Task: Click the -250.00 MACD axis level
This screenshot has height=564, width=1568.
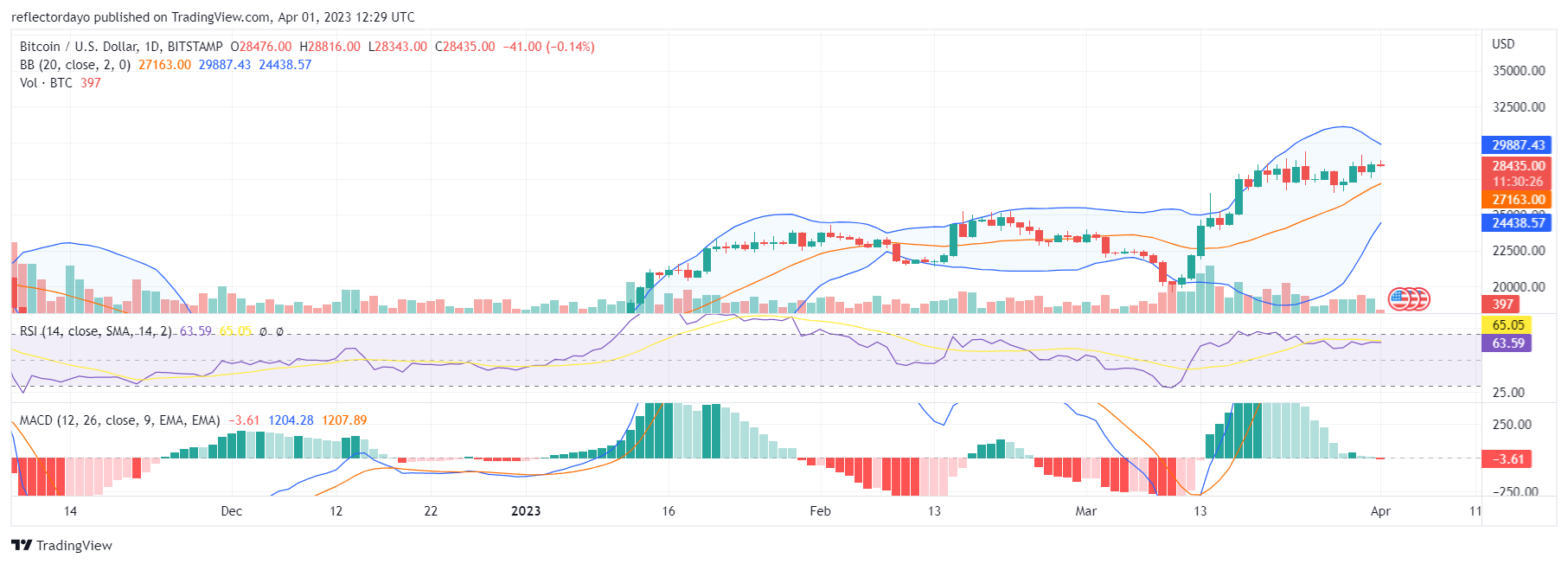Action: [x=1515, y=491]
